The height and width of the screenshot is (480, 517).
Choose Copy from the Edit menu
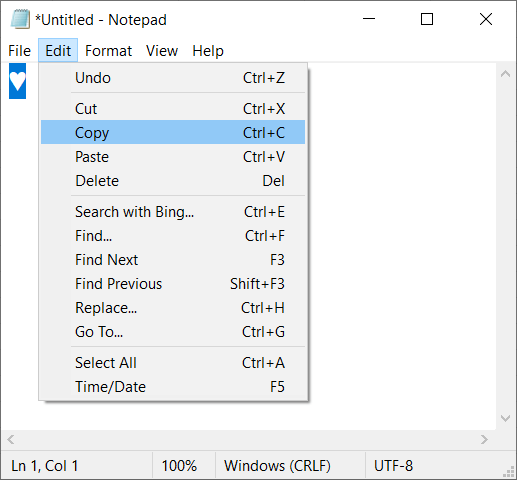(x=173, y=132)
